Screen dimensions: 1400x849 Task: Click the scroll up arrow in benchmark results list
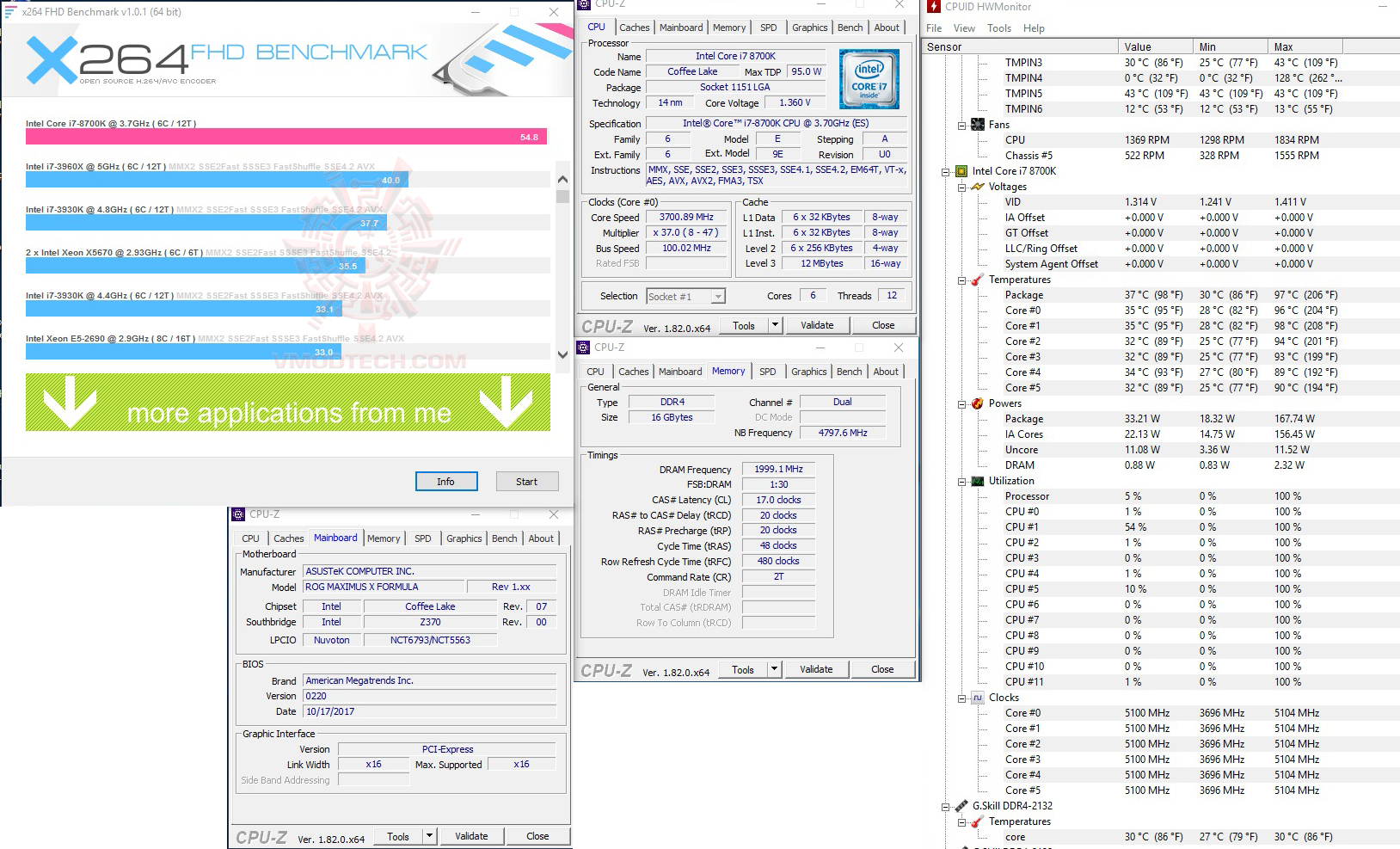point(563,180)
